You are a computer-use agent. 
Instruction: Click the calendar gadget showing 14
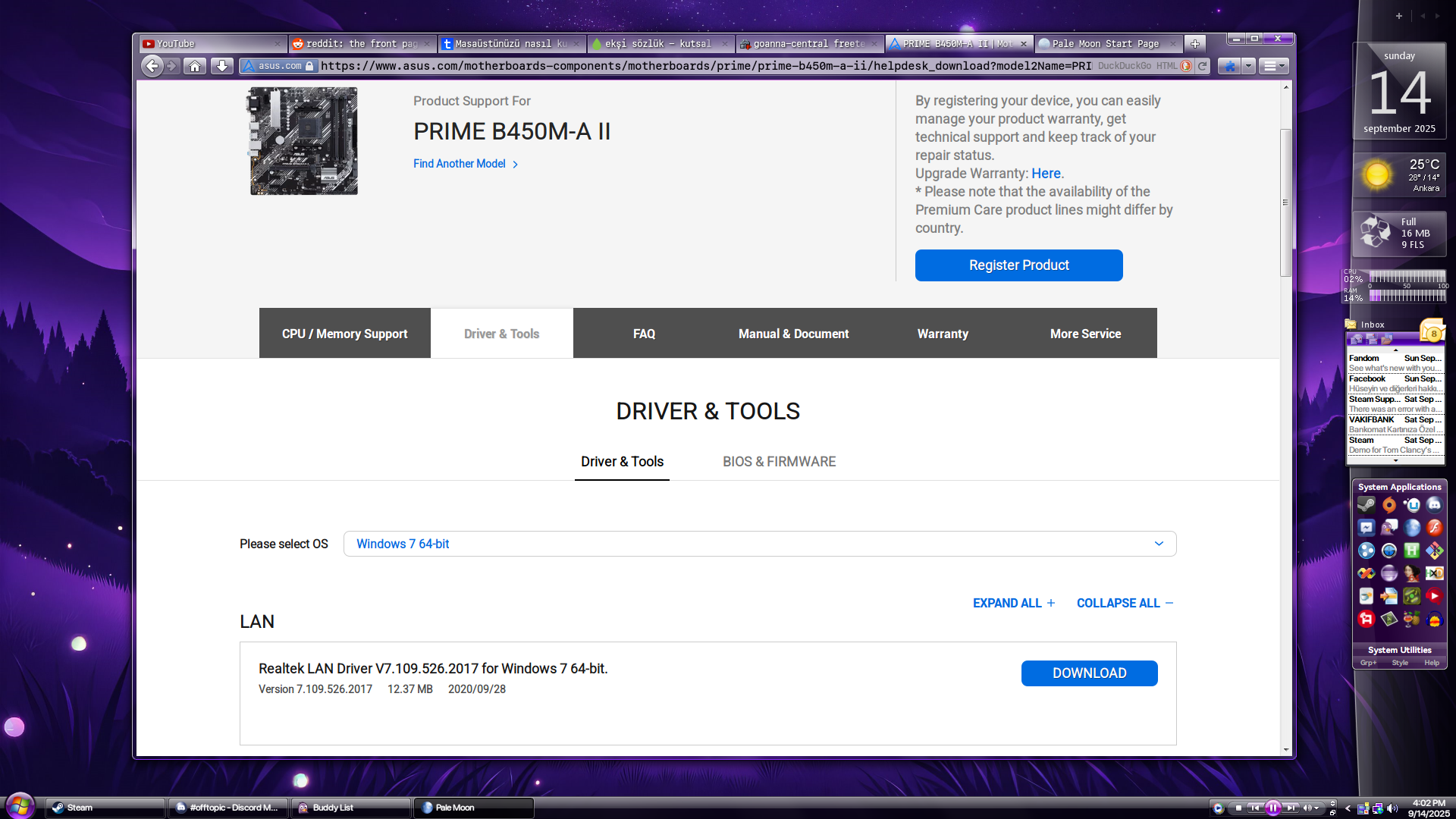1400,93
